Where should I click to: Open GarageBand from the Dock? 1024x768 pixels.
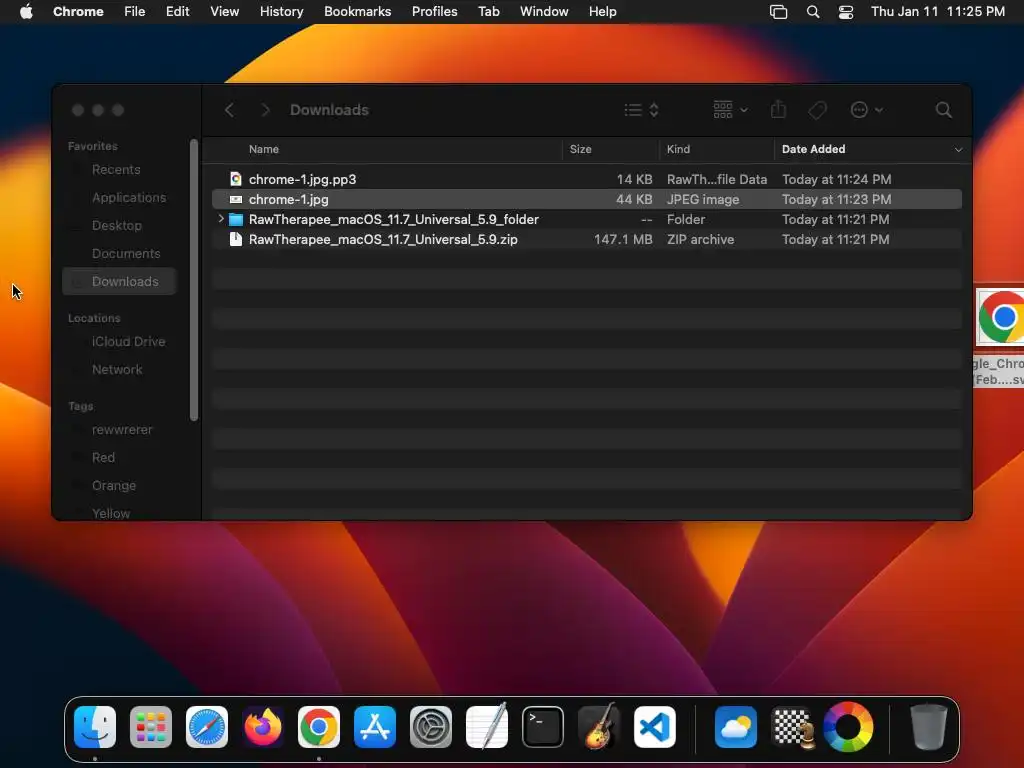pos(599,727)
